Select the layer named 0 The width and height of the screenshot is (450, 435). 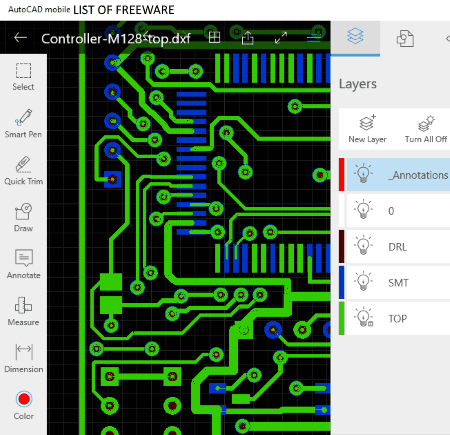391,211
